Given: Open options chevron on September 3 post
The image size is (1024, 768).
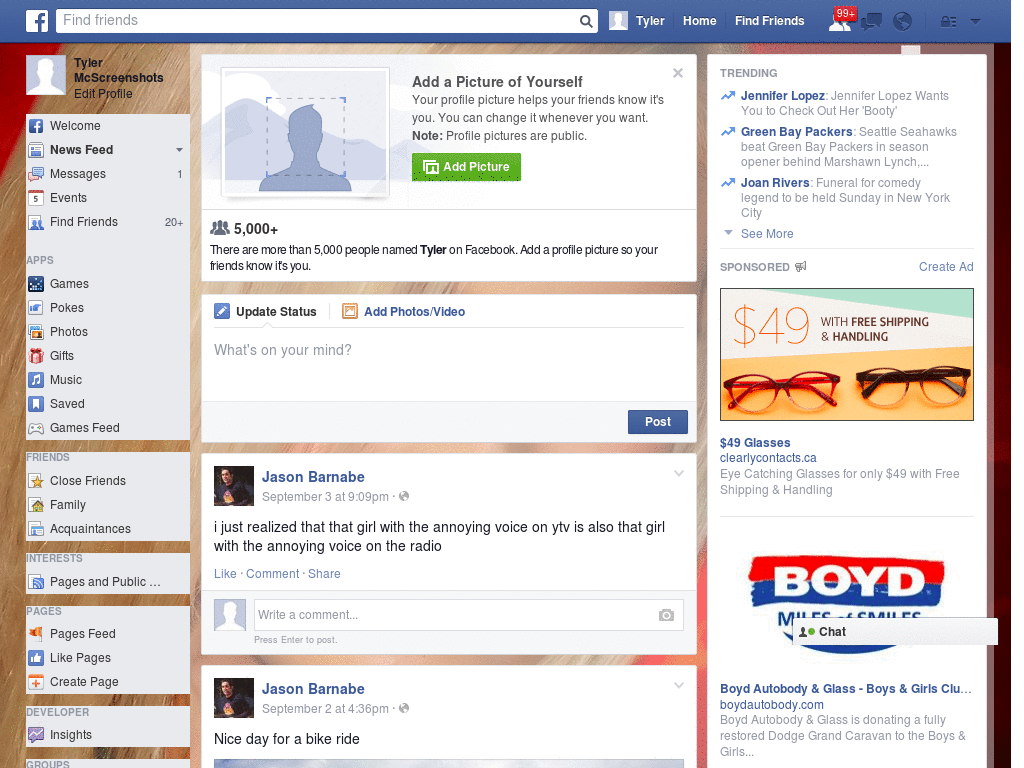Looking at the screenshot, I should click(x=679, y=473).
